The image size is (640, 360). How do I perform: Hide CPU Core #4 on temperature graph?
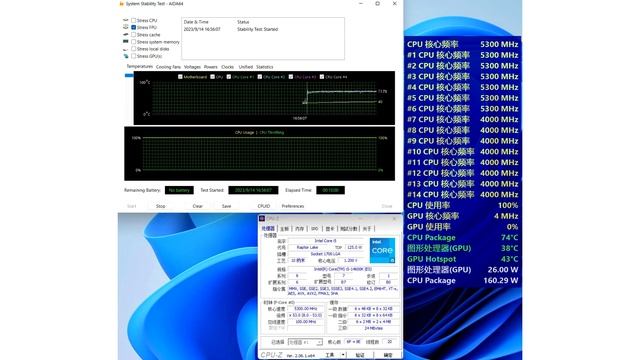point(322,77)
